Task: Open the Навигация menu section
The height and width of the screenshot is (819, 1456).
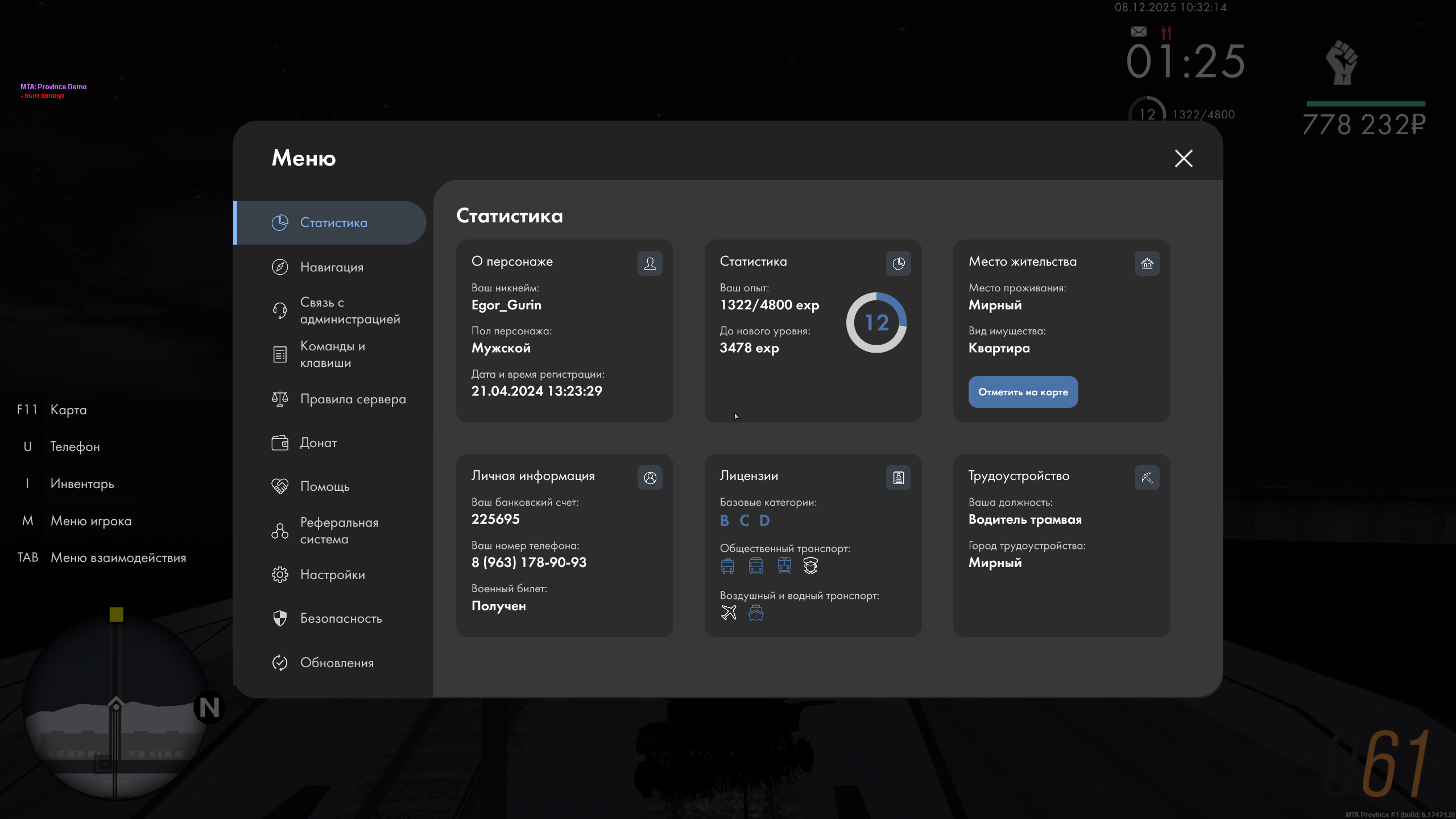Action: (331, 267)
